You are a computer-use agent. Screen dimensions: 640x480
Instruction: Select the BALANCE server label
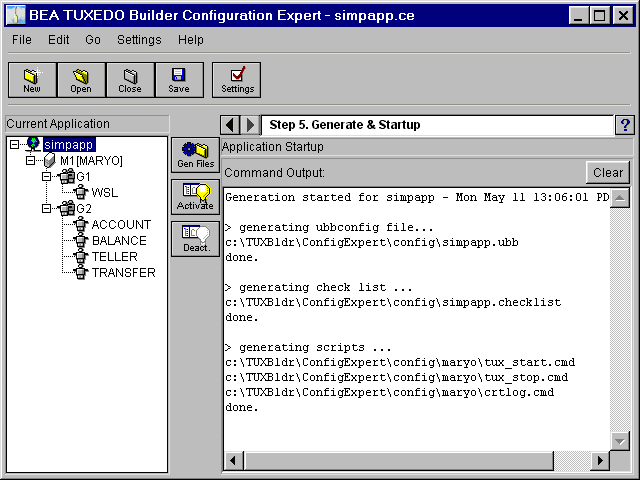pos(119,240)
